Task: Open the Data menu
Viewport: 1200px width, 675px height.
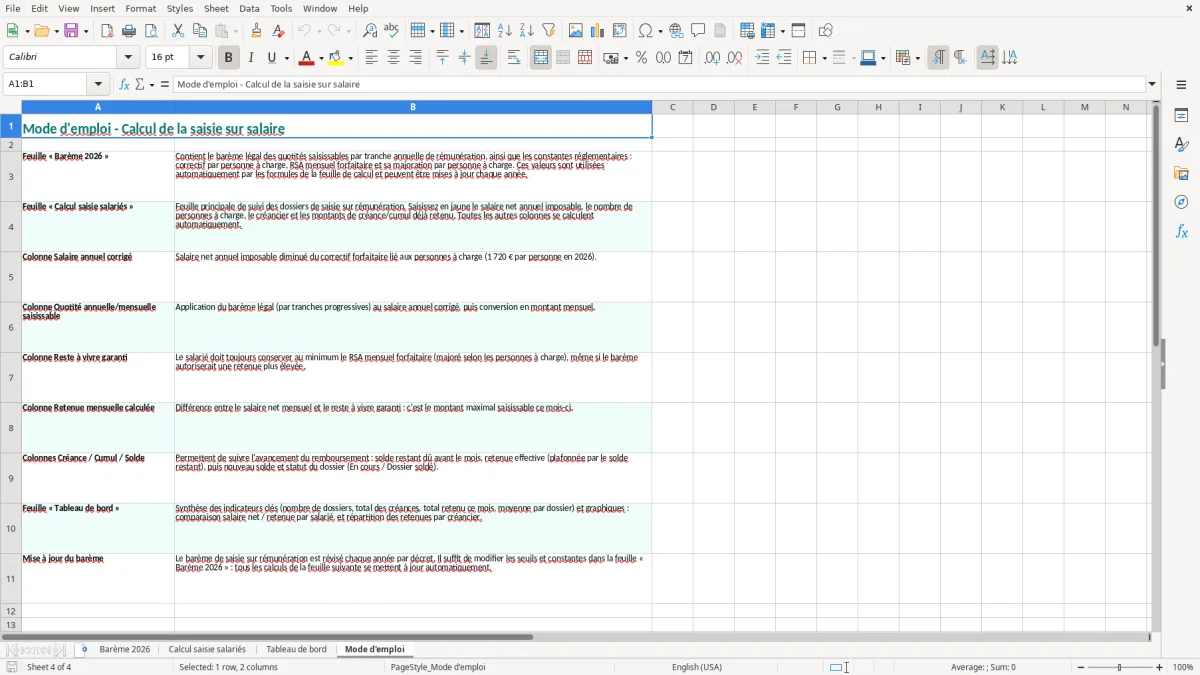Action: (249, 8)
